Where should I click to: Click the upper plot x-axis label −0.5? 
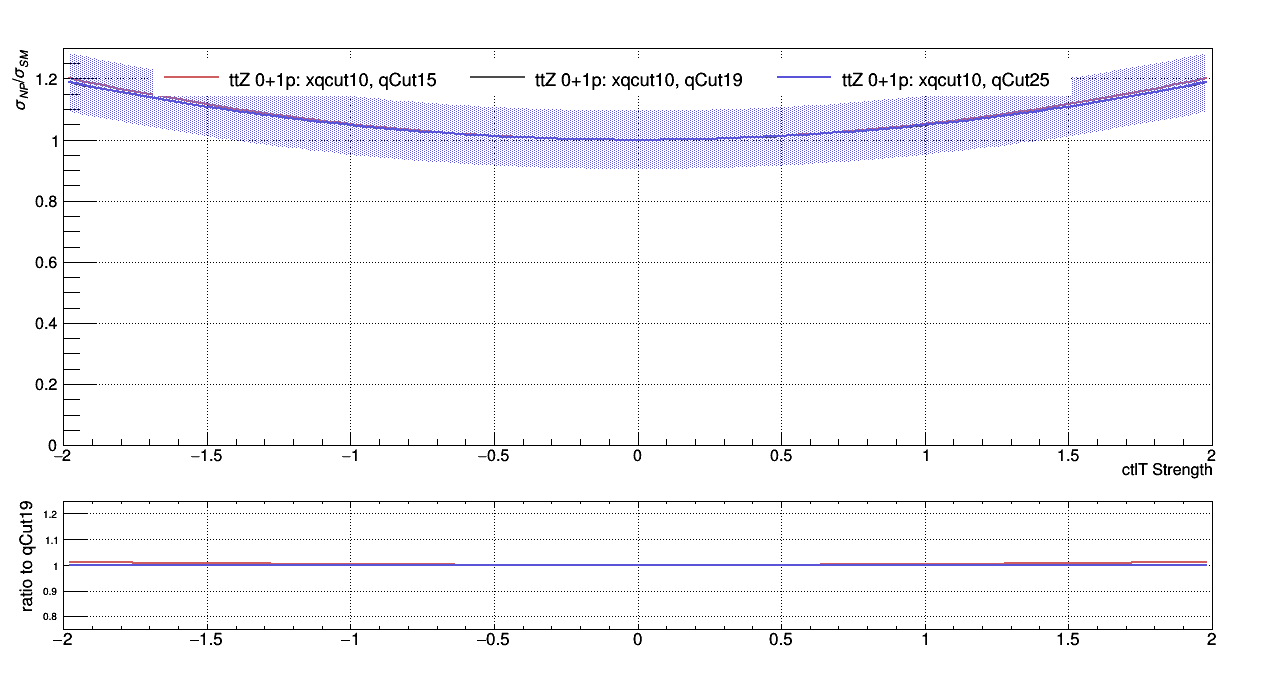[494, 456]
